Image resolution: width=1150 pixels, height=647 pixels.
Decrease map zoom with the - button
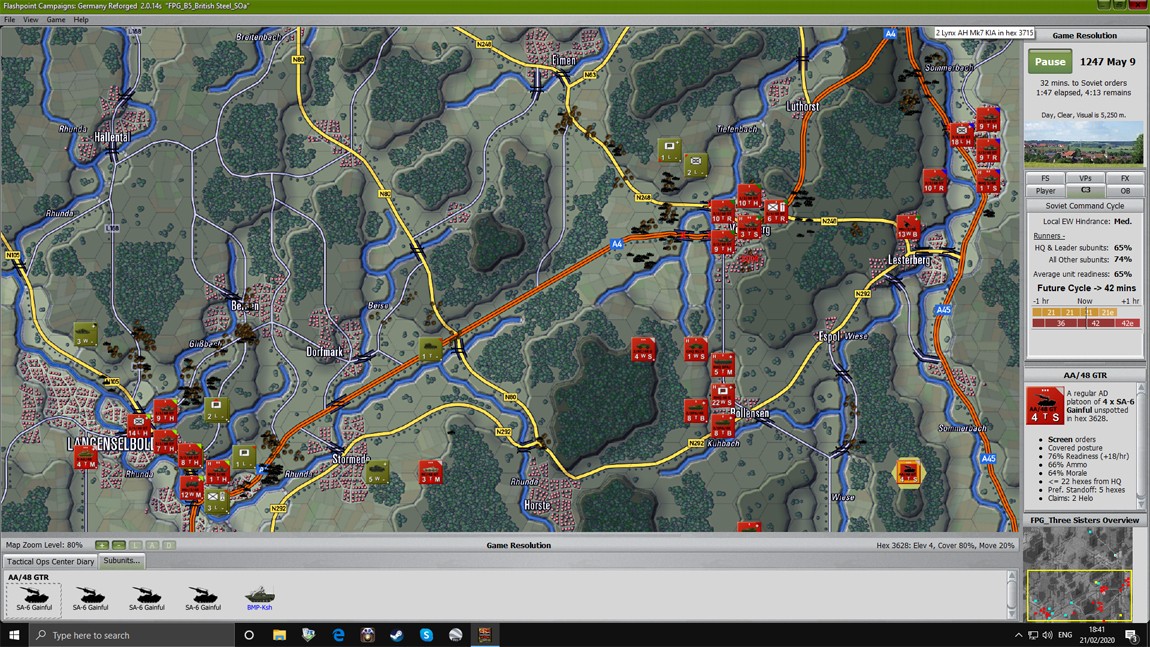tap(119, 545)
